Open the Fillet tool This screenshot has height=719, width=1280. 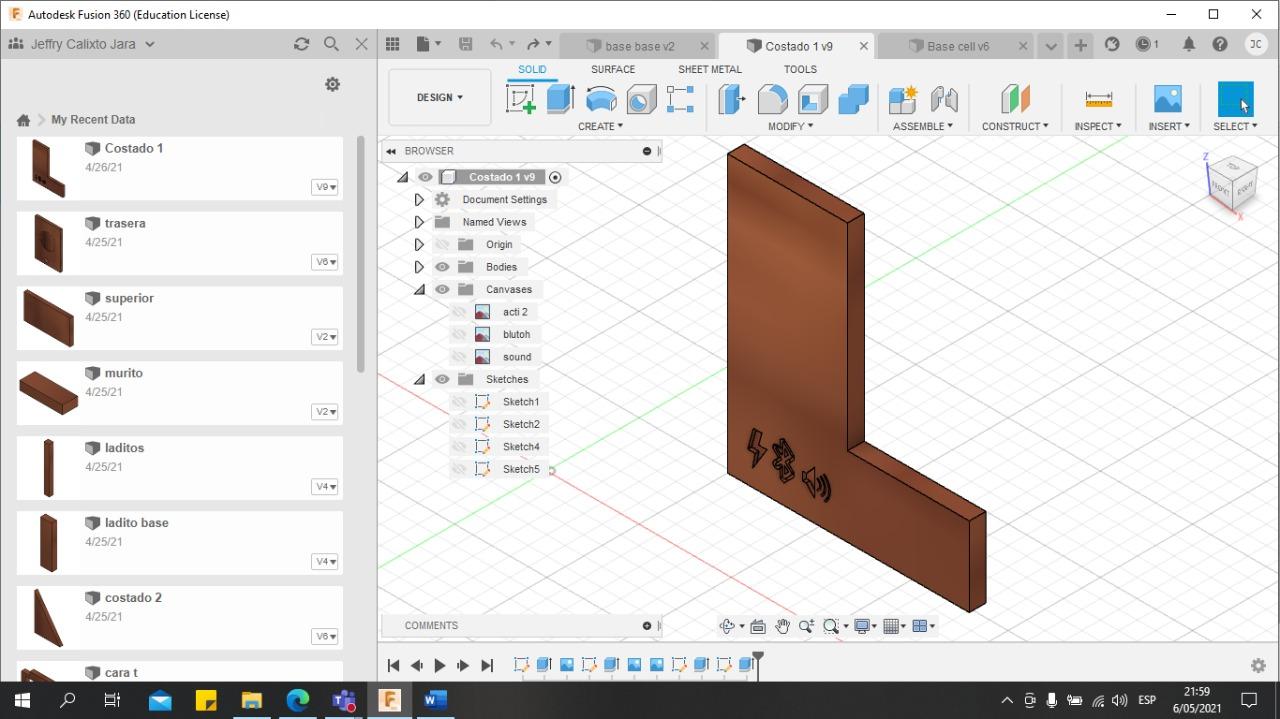point(772,99)
